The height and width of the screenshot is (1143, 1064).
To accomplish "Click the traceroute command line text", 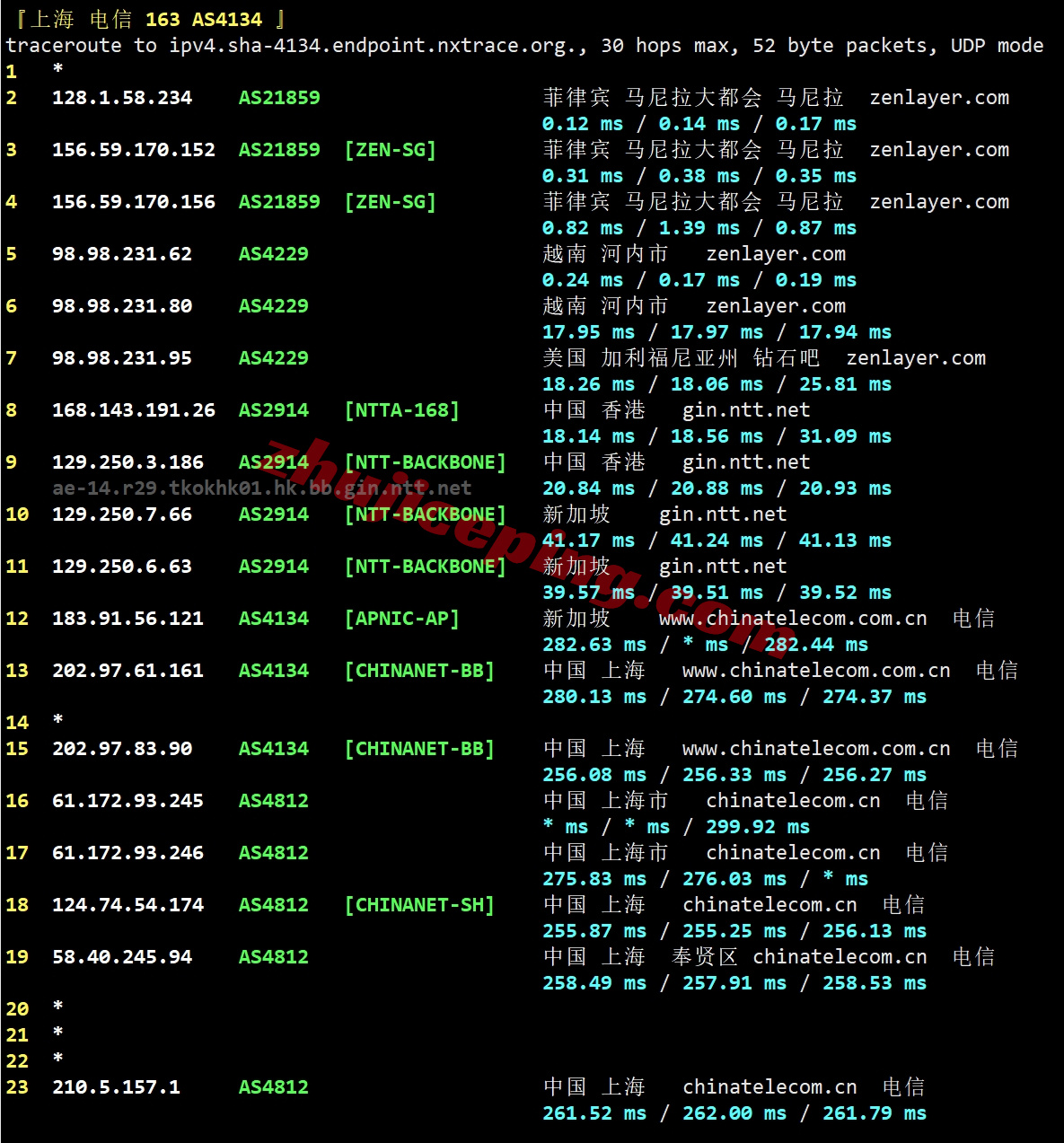I will pyautogui.click(x=524, y=46).
